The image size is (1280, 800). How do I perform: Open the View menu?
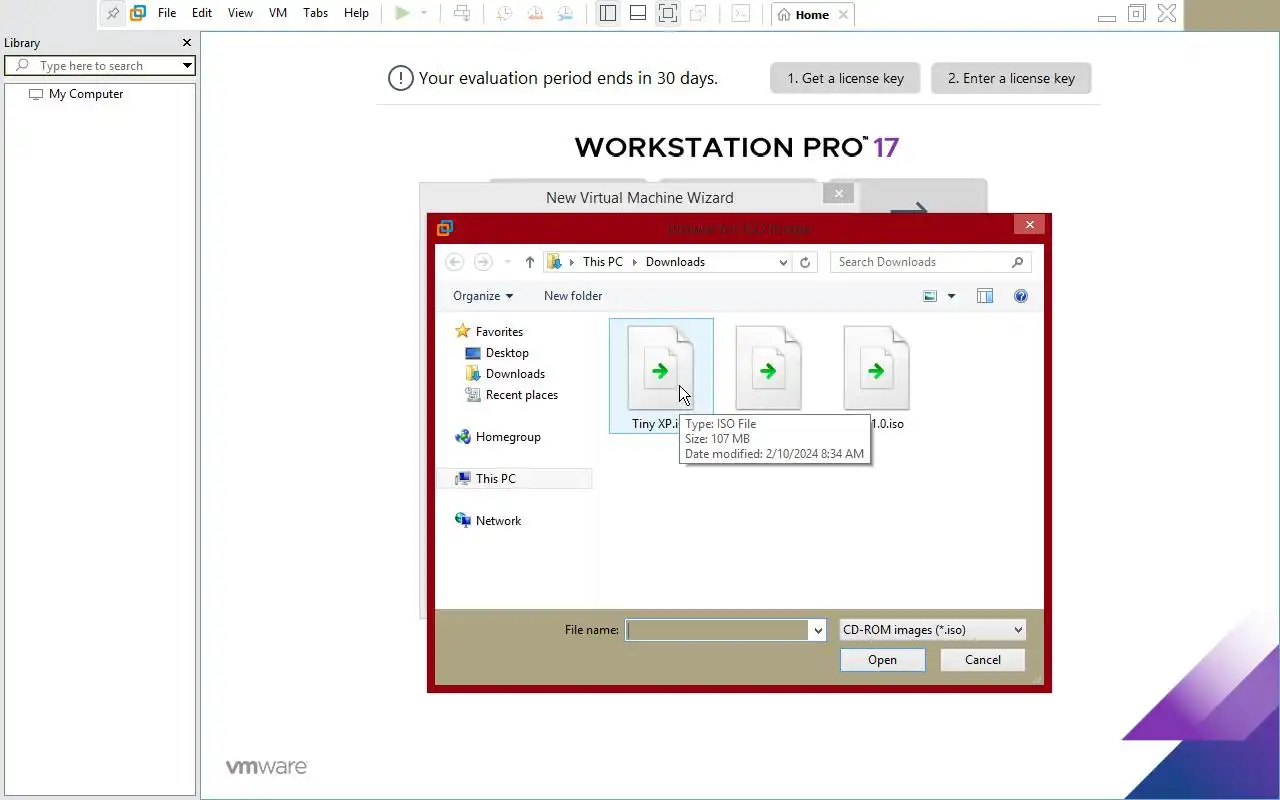(x=240, y=14)
